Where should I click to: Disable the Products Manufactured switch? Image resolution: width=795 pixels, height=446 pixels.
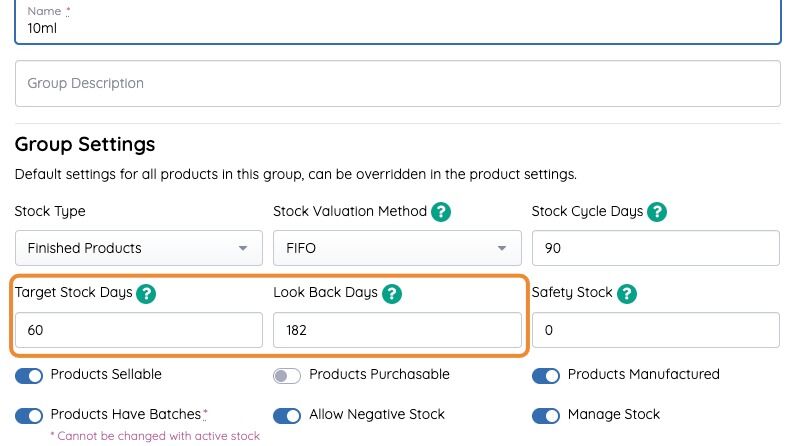pyautogui.click(x=546, y=375)
